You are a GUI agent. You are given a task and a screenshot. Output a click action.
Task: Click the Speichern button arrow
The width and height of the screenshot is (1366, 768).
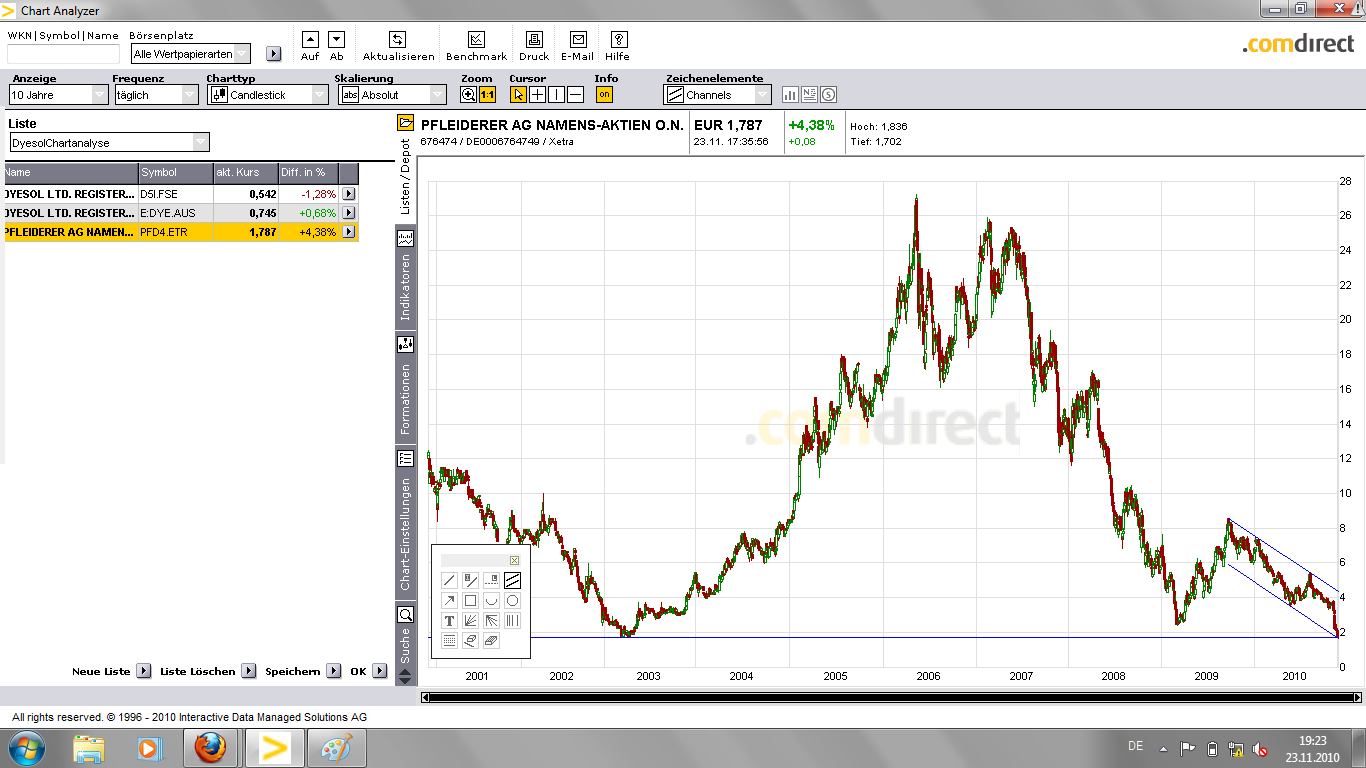click(x=333, y=671)
